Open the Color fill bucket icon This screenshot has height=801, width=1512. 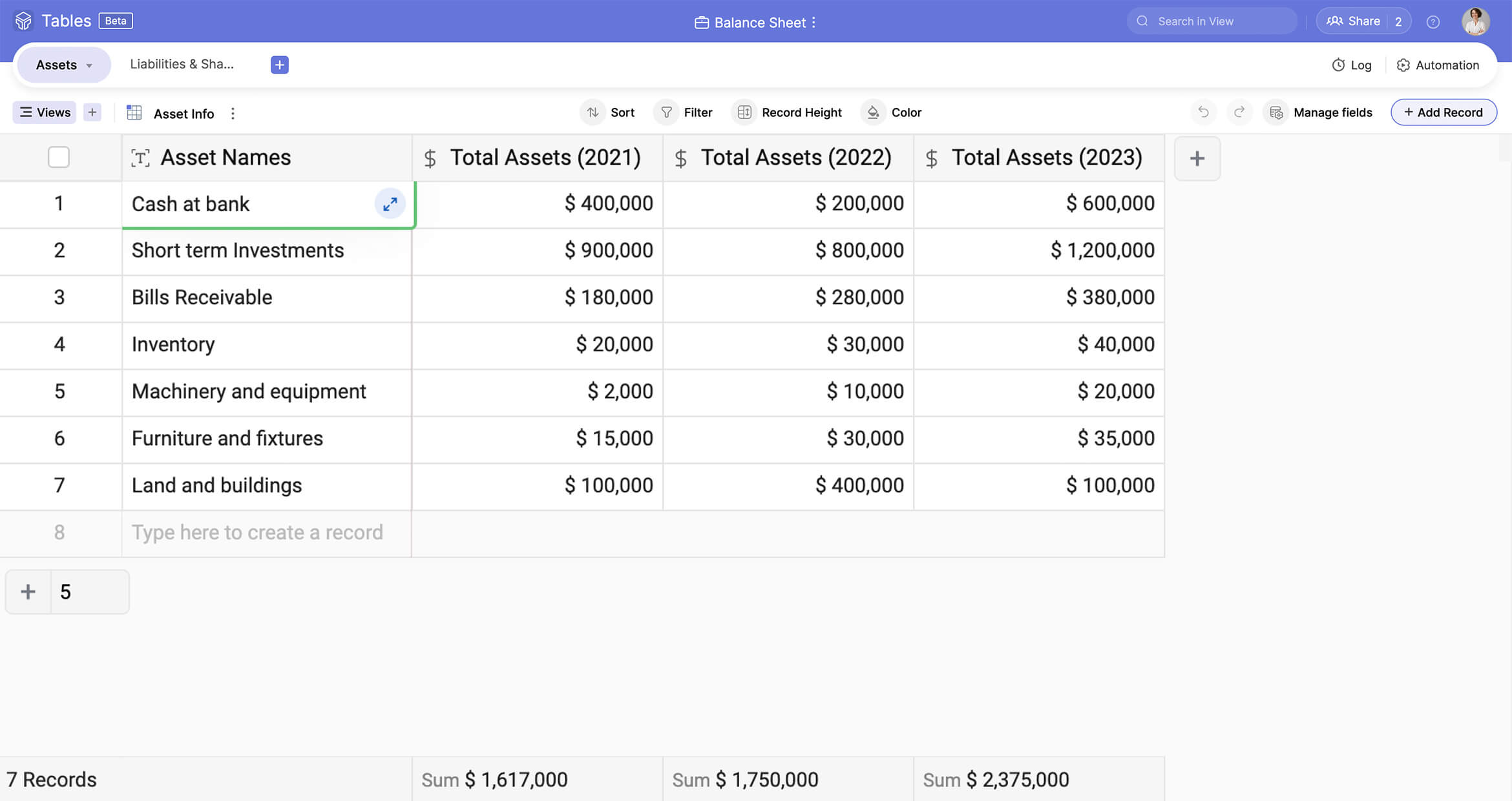pos(873,112)
